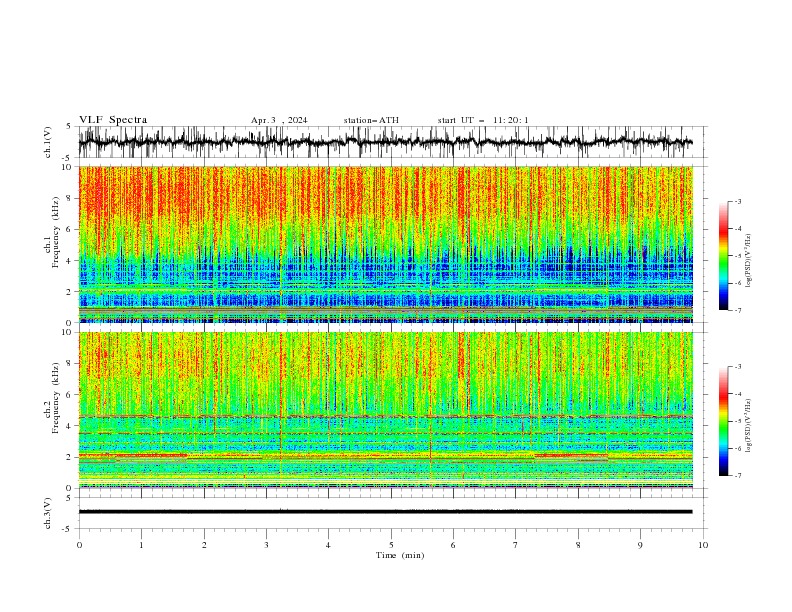Screen dimensions: 792x612
Task: Select the "ch.1 Frequency (kHz)" axis label
Action: [x=53, y=232]
